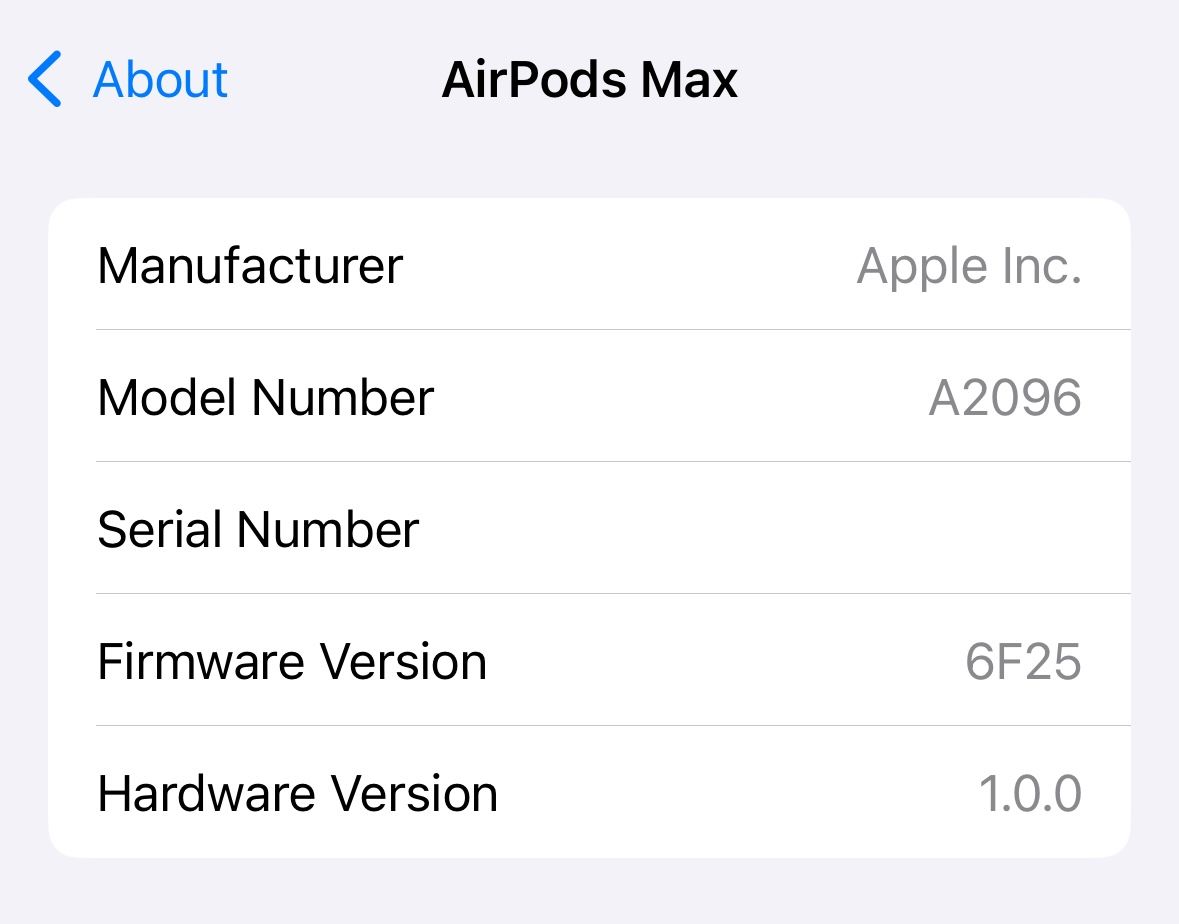Go back to the About screen

(x=160, y=80)
